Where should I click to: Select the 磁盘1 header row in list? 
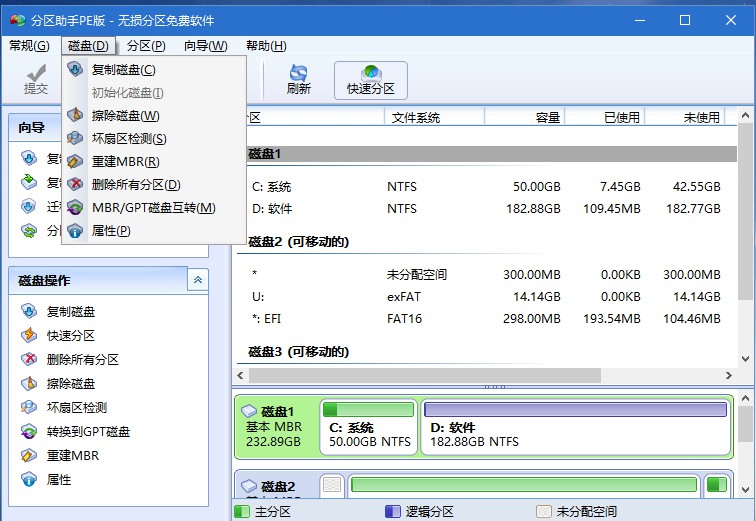click(492, 154)
